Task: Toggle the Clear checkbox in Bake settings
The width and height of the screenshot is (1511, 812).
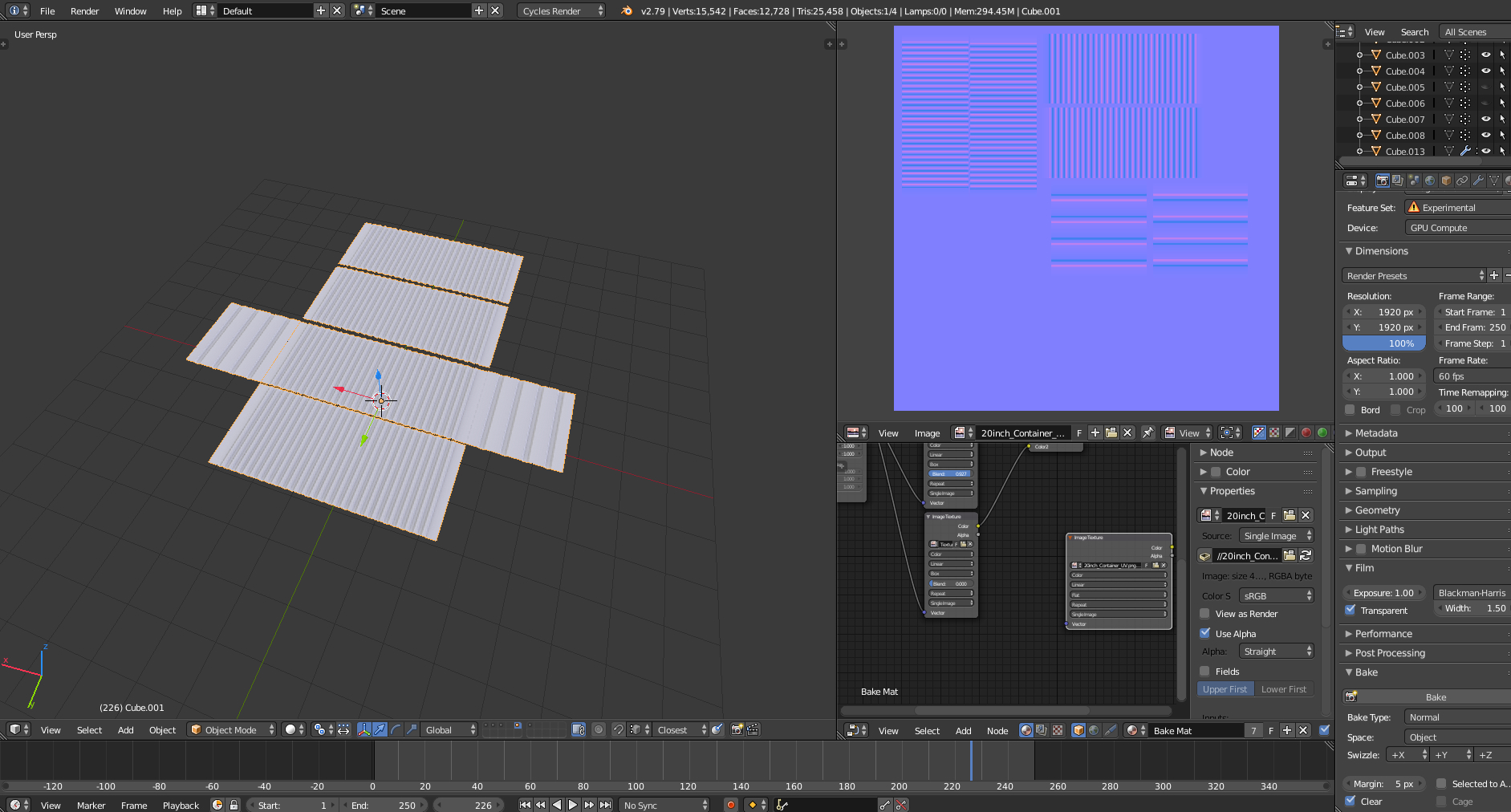Action: (1351, 801)
